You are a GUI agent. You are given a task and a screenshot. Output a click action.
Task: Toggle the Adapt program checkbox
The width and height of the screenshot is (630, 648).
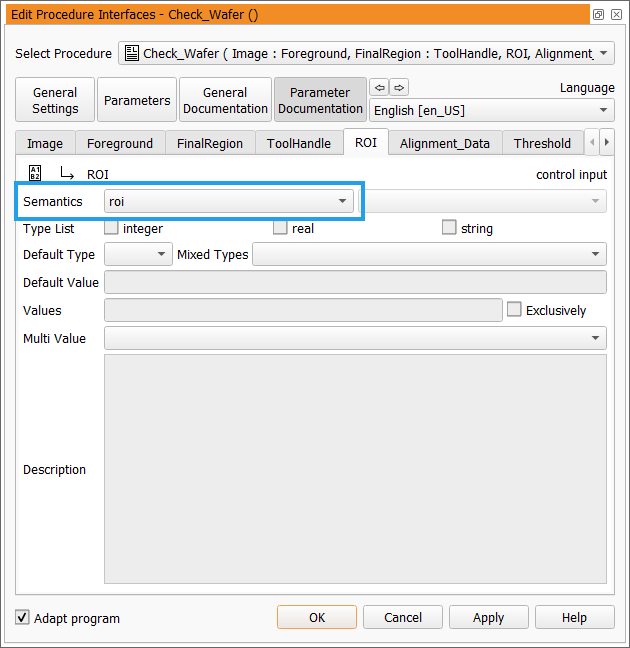point(23,617)
